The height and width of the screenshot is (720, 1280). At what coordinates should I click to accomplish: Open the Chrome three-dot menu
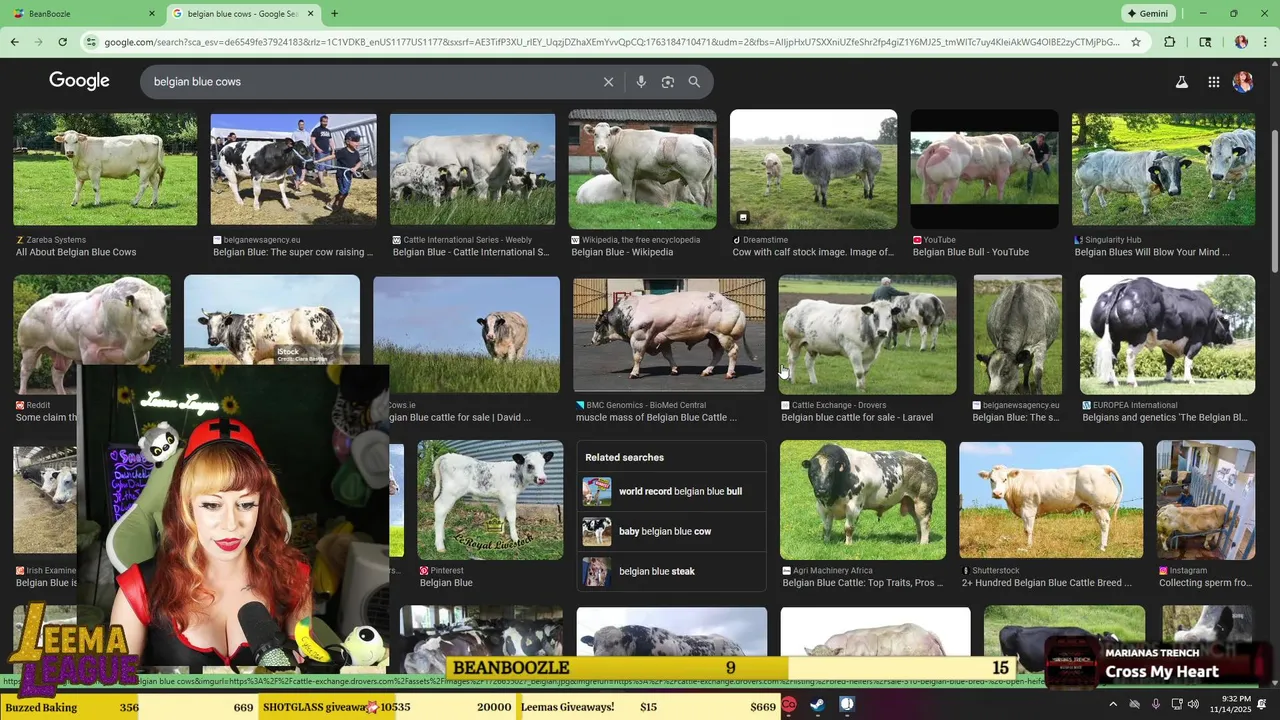pyautogui.click(x=1266, y=42)
